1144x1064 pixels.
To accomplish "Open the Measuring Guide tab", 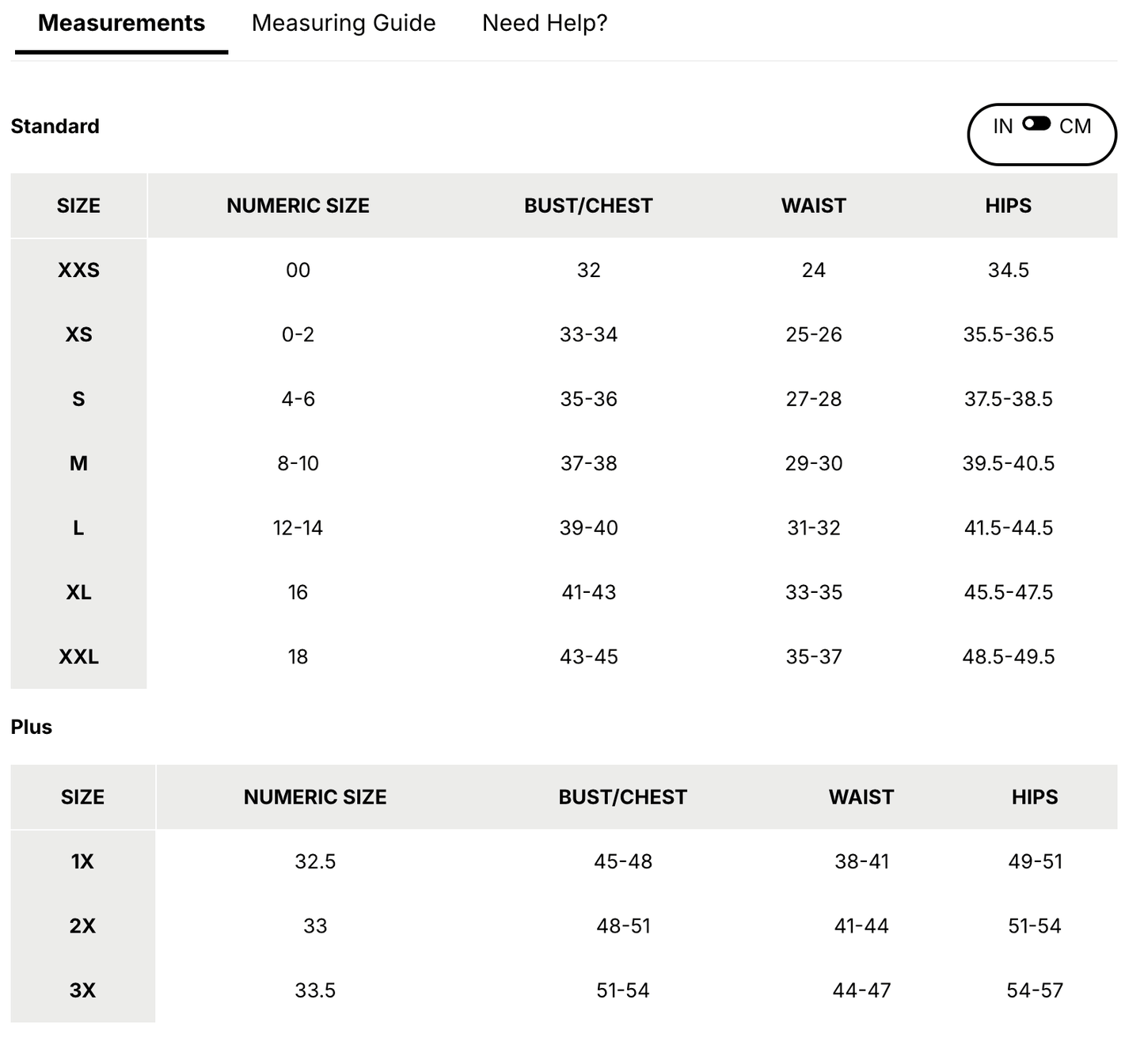I will tap(344, 23).
